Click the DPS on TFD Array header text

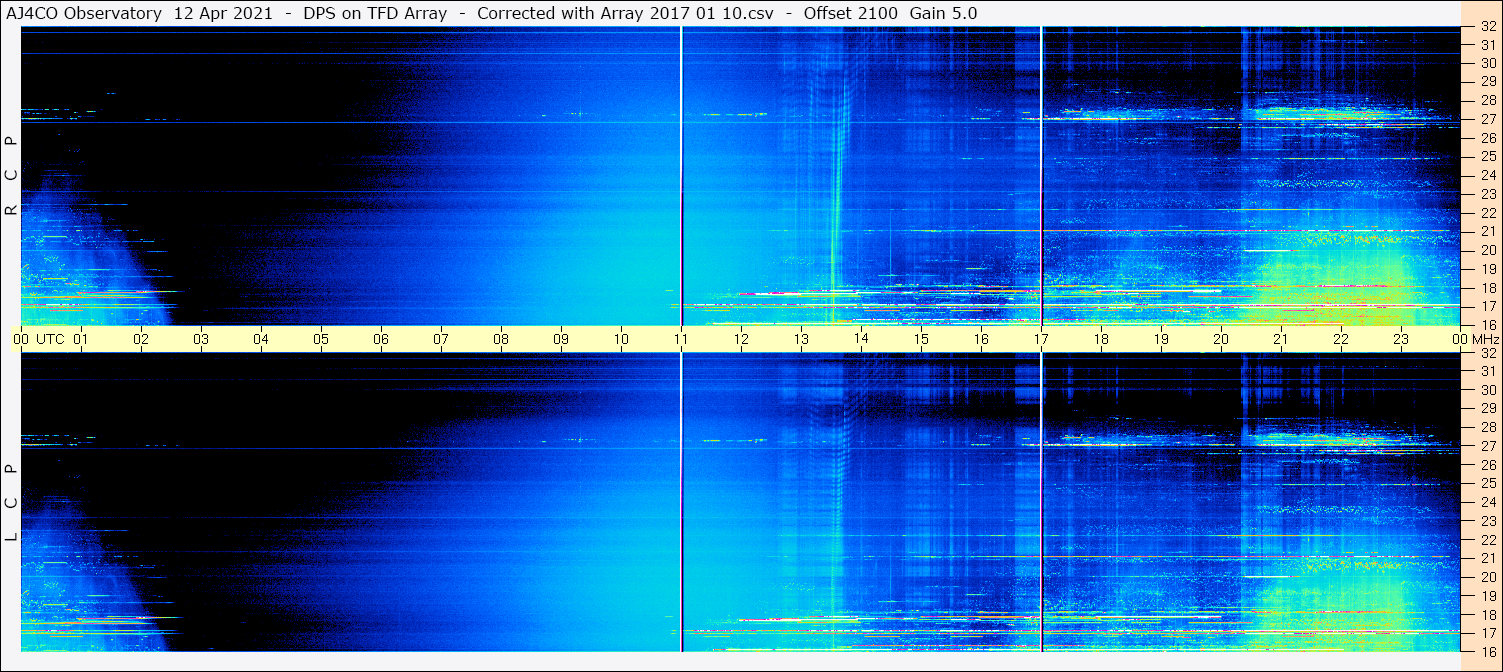coord(374,13)
